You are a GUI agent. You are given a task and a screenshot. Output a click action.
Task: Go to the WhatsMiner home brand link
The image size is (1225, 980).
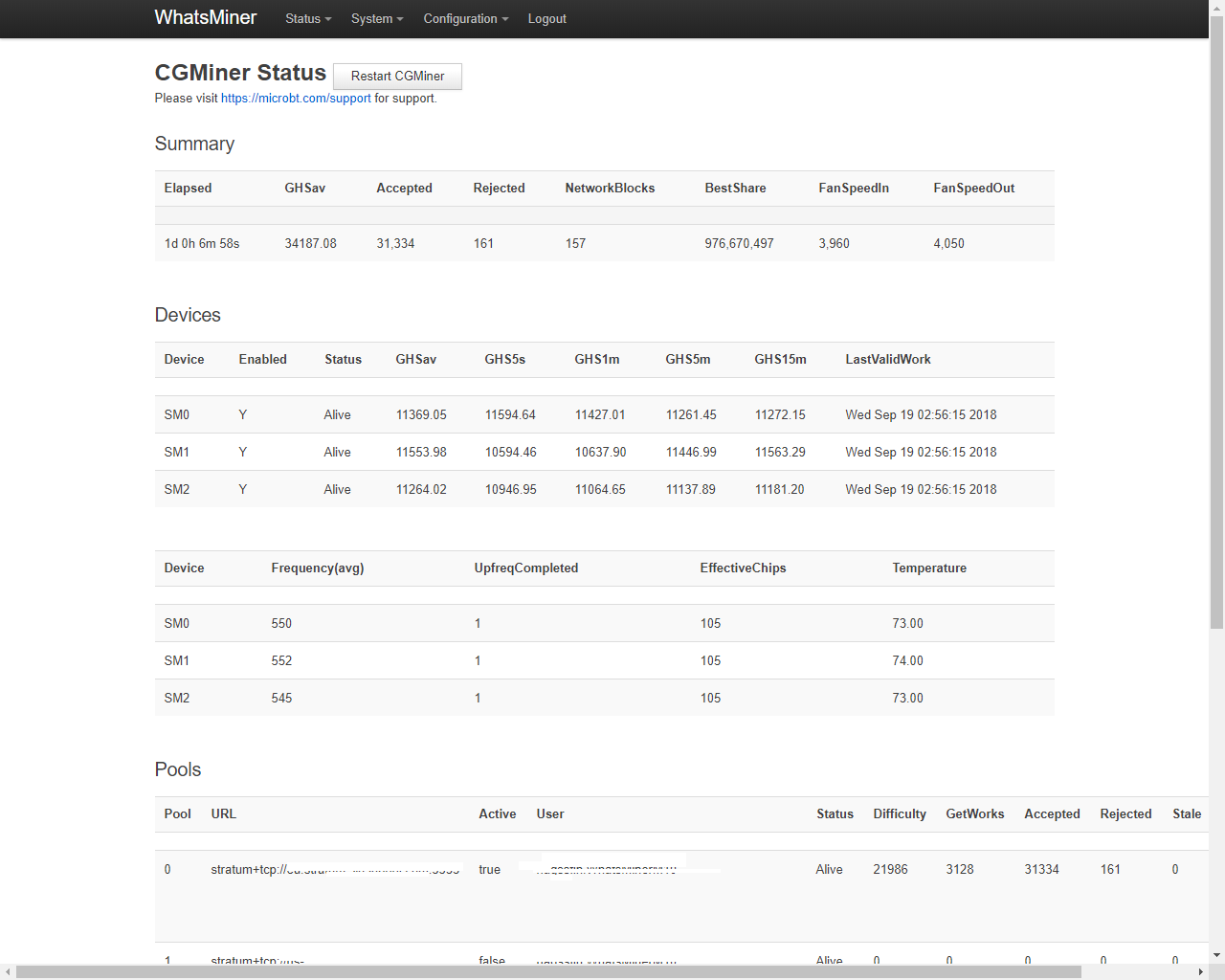pos(206,18)
